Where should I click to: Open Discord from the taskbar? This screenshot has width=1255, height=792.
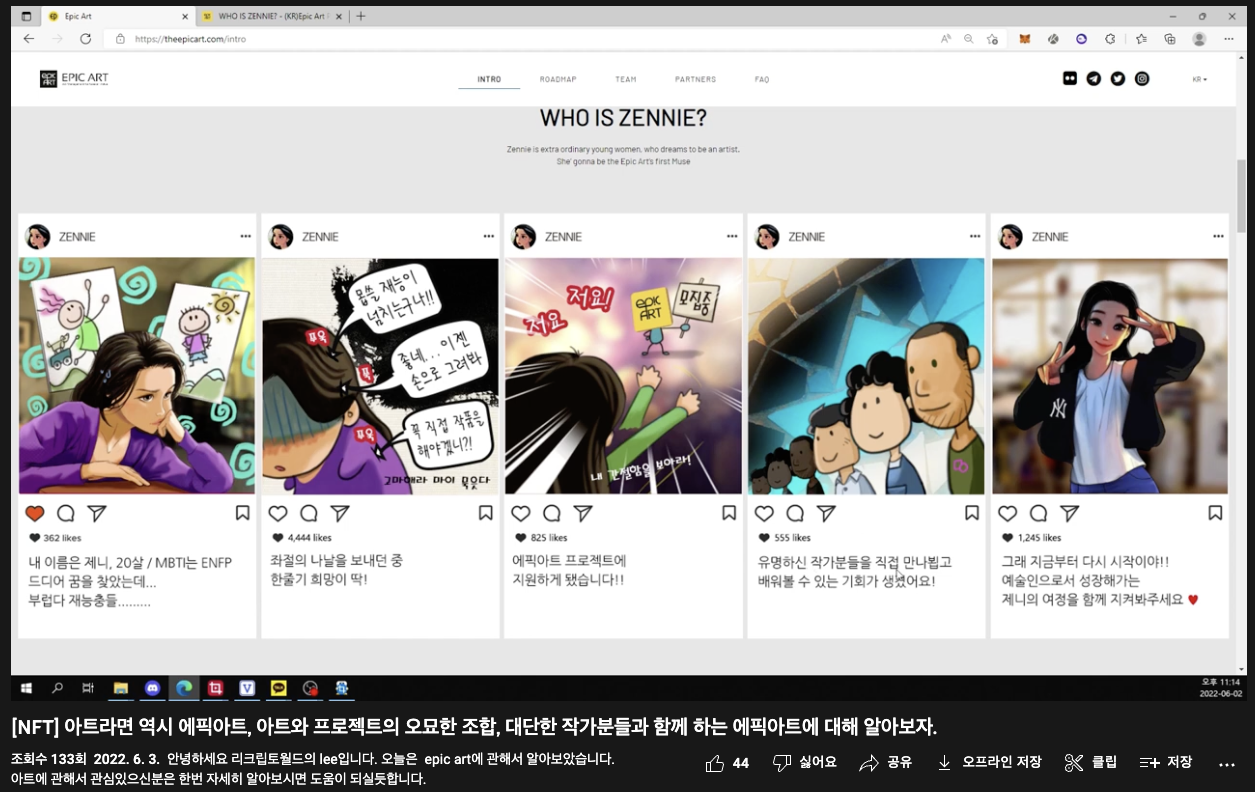pyautogui.click(x=151, y=688)
